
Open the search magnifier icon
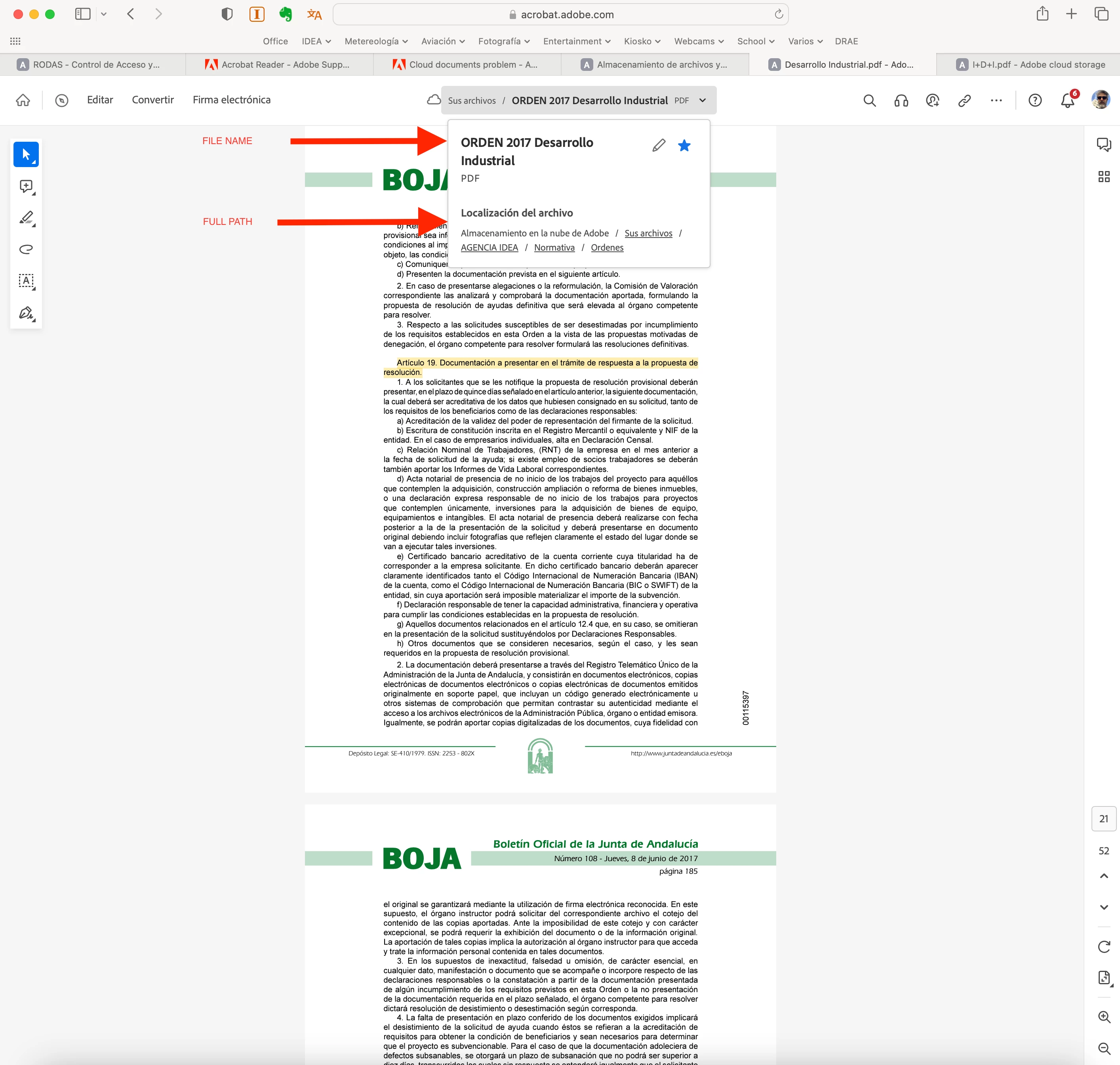pos(869,101)
